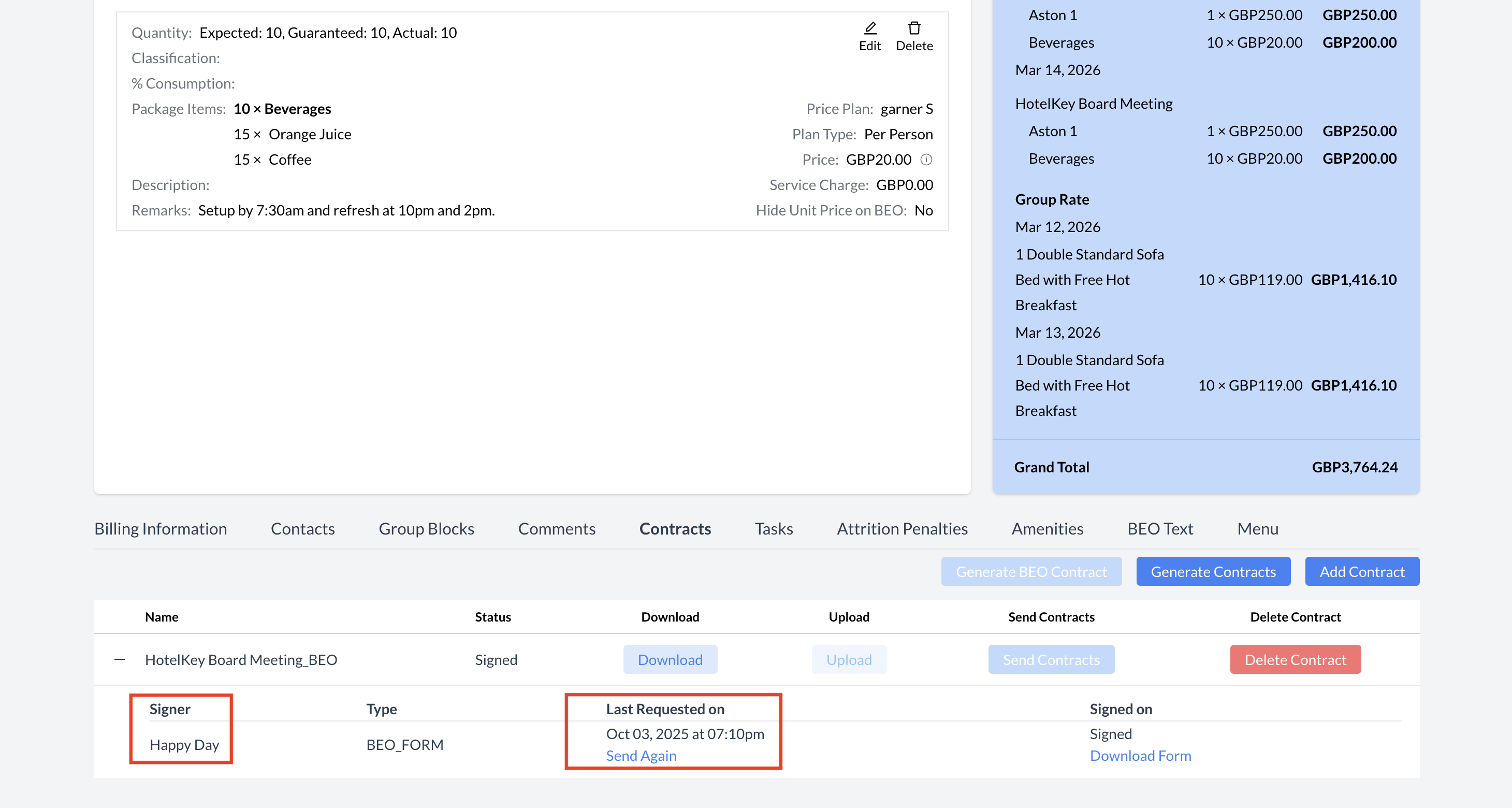Switch to the Contacts tab
The width and height of the screenshot is (1512, 808).
coord(302,528)
